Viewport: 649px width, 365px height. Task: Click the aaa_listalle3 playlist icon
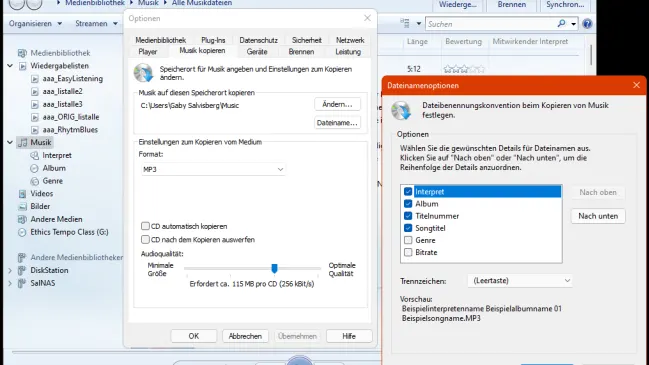(x=35, y=104)
